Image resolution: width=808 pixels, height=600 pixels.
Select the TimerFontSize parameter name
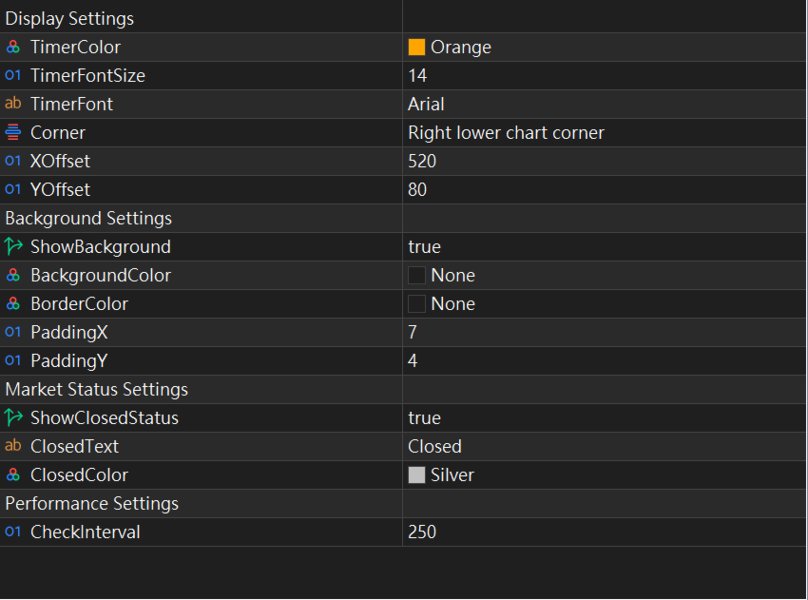pyautogui.click(x=88, y=75)
